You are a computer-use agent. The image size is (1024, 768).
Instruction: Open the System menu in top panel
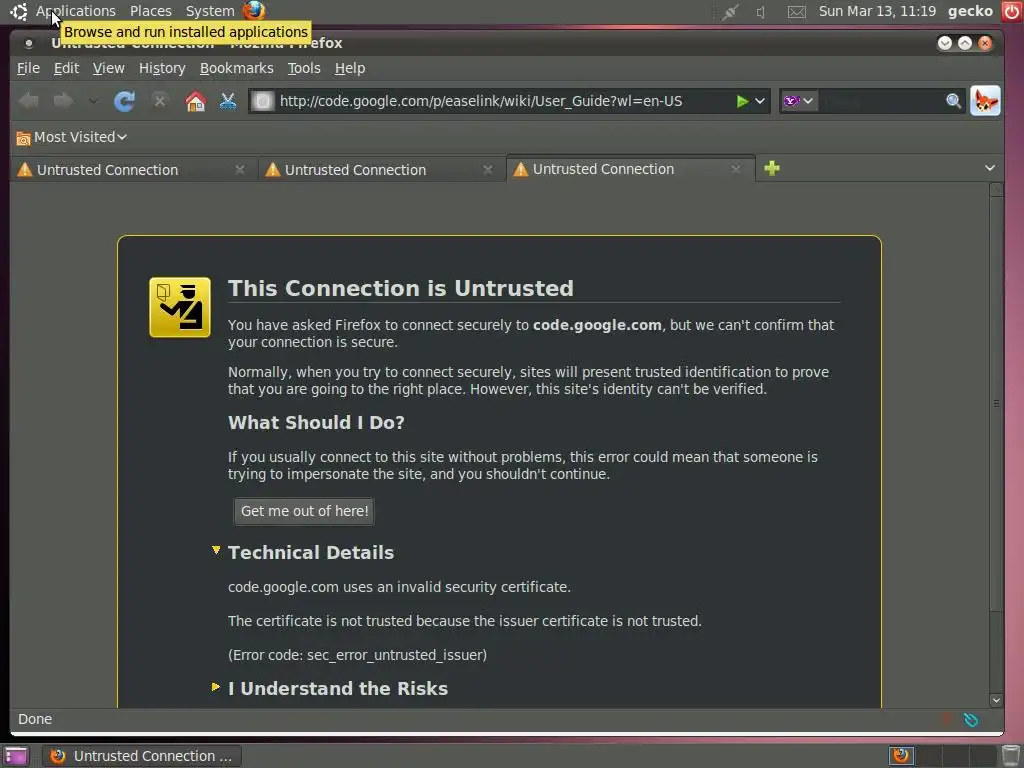click(x=210, y=11)
